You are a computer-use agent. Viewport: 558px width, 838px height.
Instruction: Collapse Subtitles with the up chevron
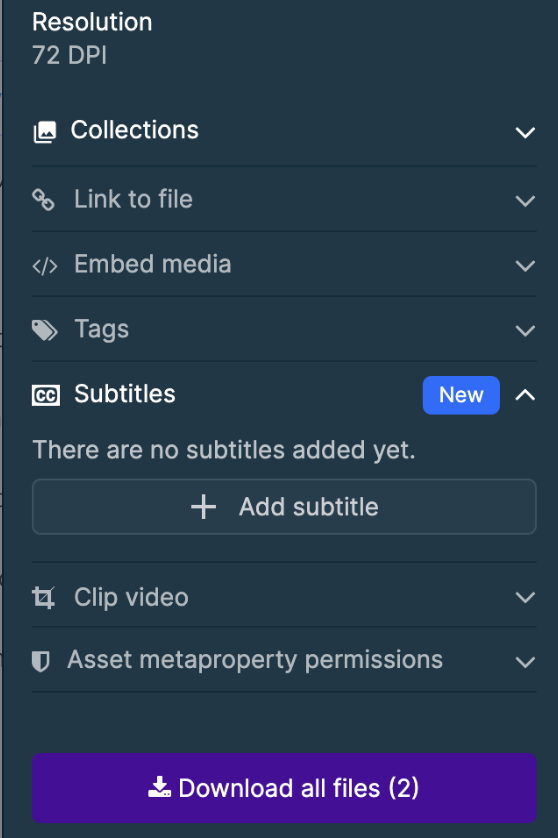coord(525,395)
